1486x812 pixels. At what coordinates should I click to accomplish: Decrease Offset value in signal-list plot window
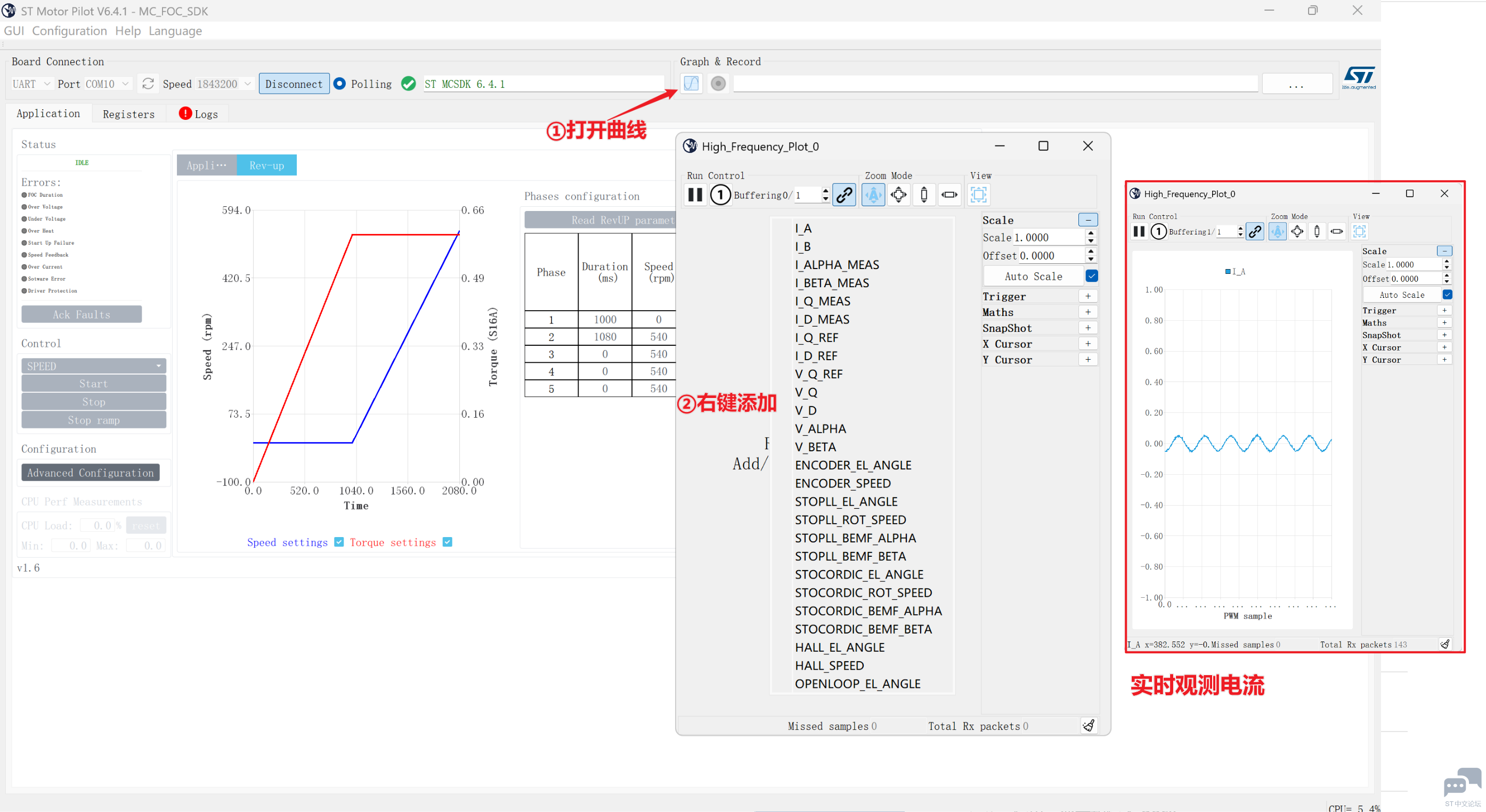click(1091, 259)
